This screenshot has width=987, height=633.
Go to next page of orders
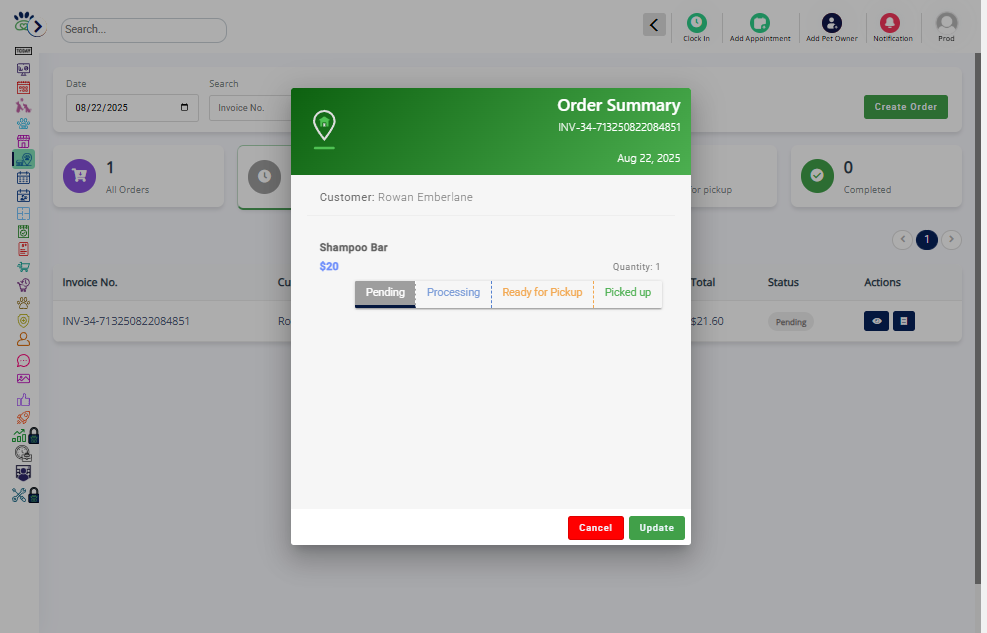951,239
